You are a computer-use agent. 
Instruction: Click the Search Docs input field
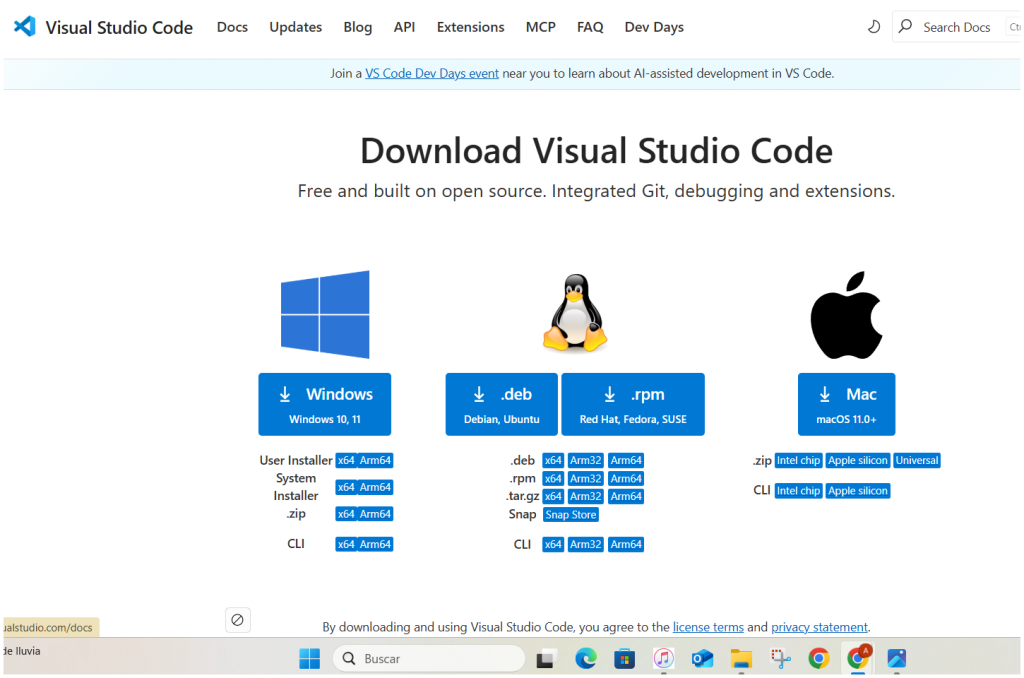point(956,27)
